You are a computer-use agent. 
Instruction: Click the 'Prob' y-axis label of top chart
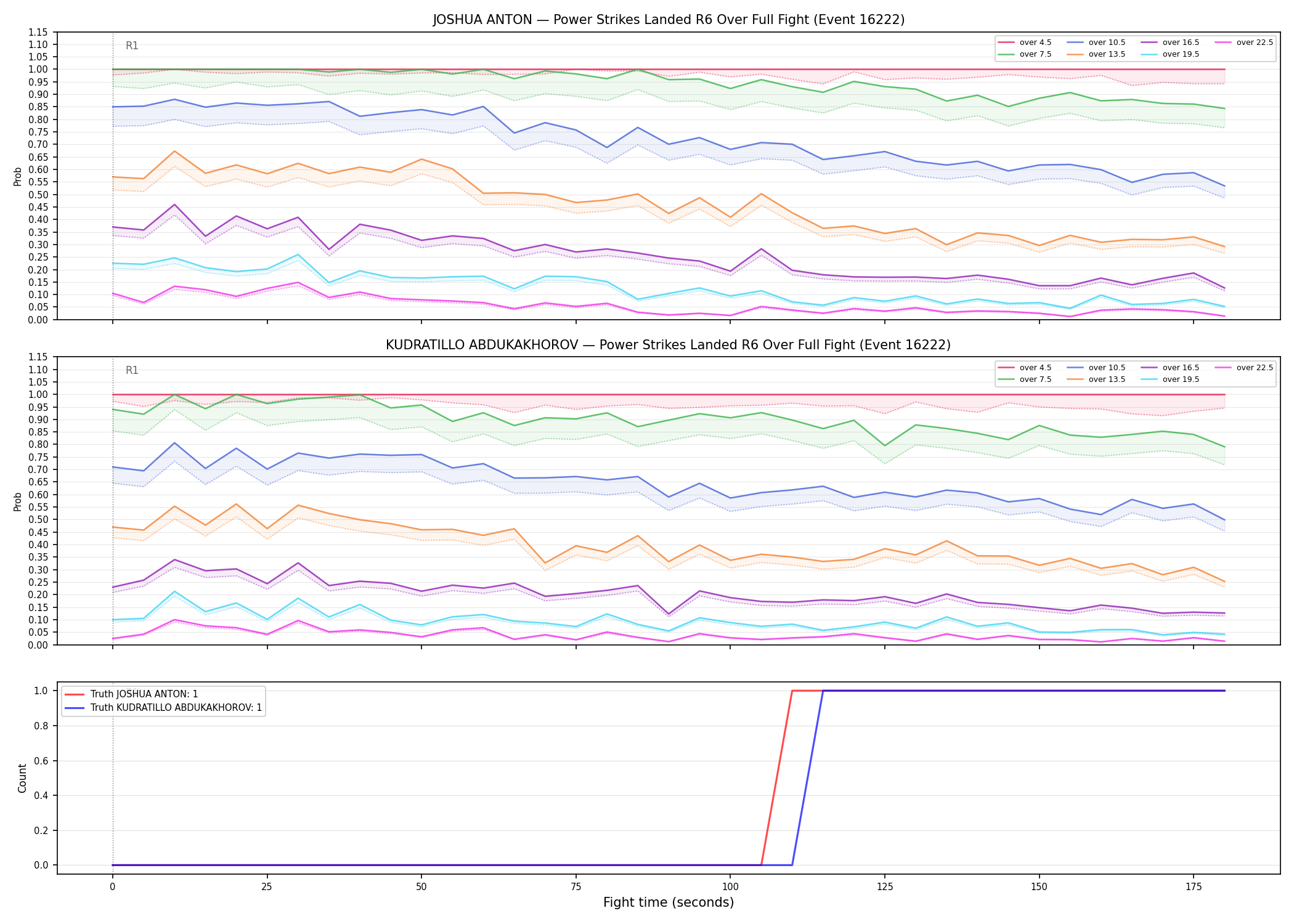click(18, 176)
